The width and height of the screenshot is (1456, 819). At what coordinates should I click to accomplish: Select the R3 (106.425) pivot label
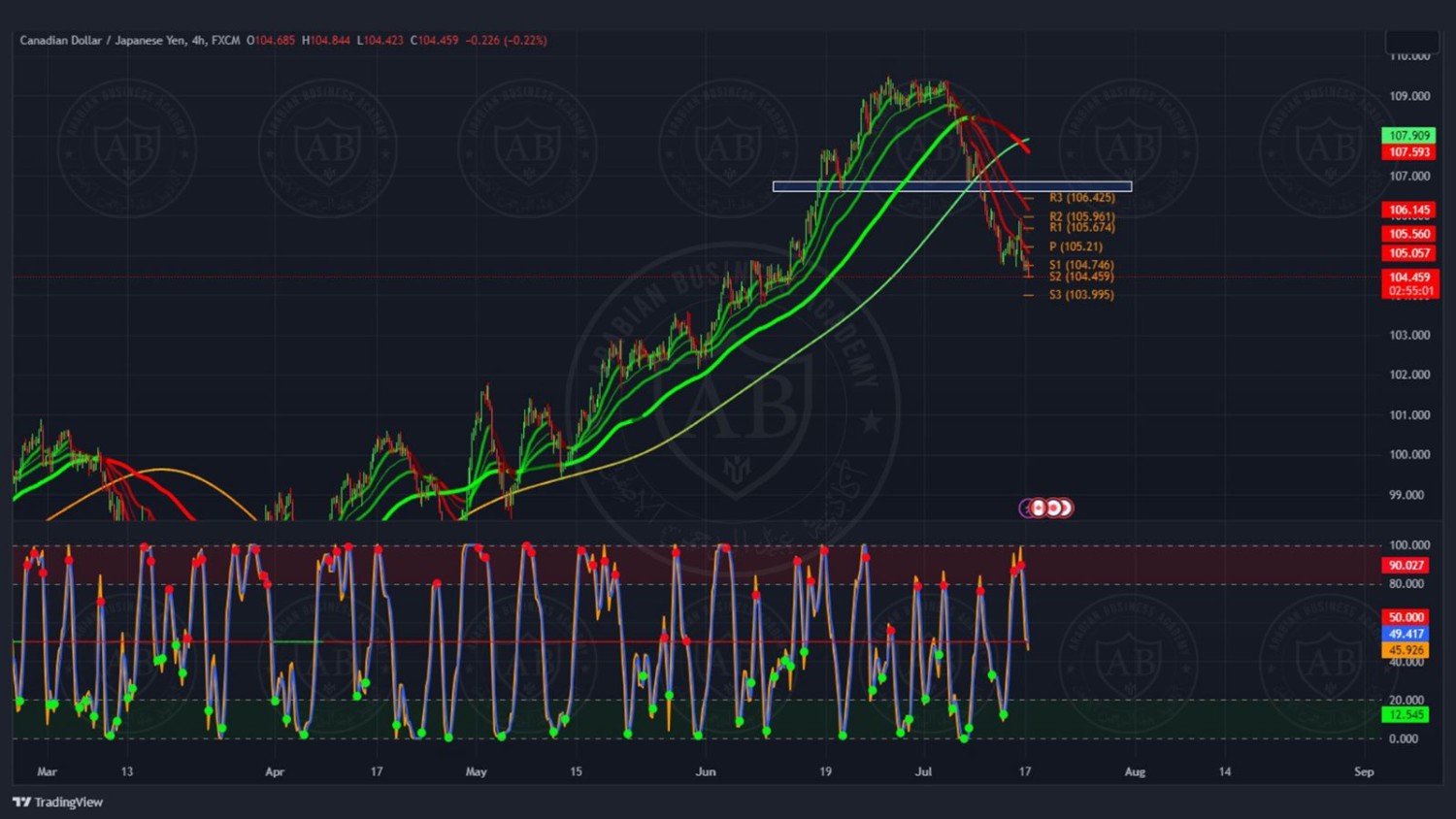click(1081, 198)
